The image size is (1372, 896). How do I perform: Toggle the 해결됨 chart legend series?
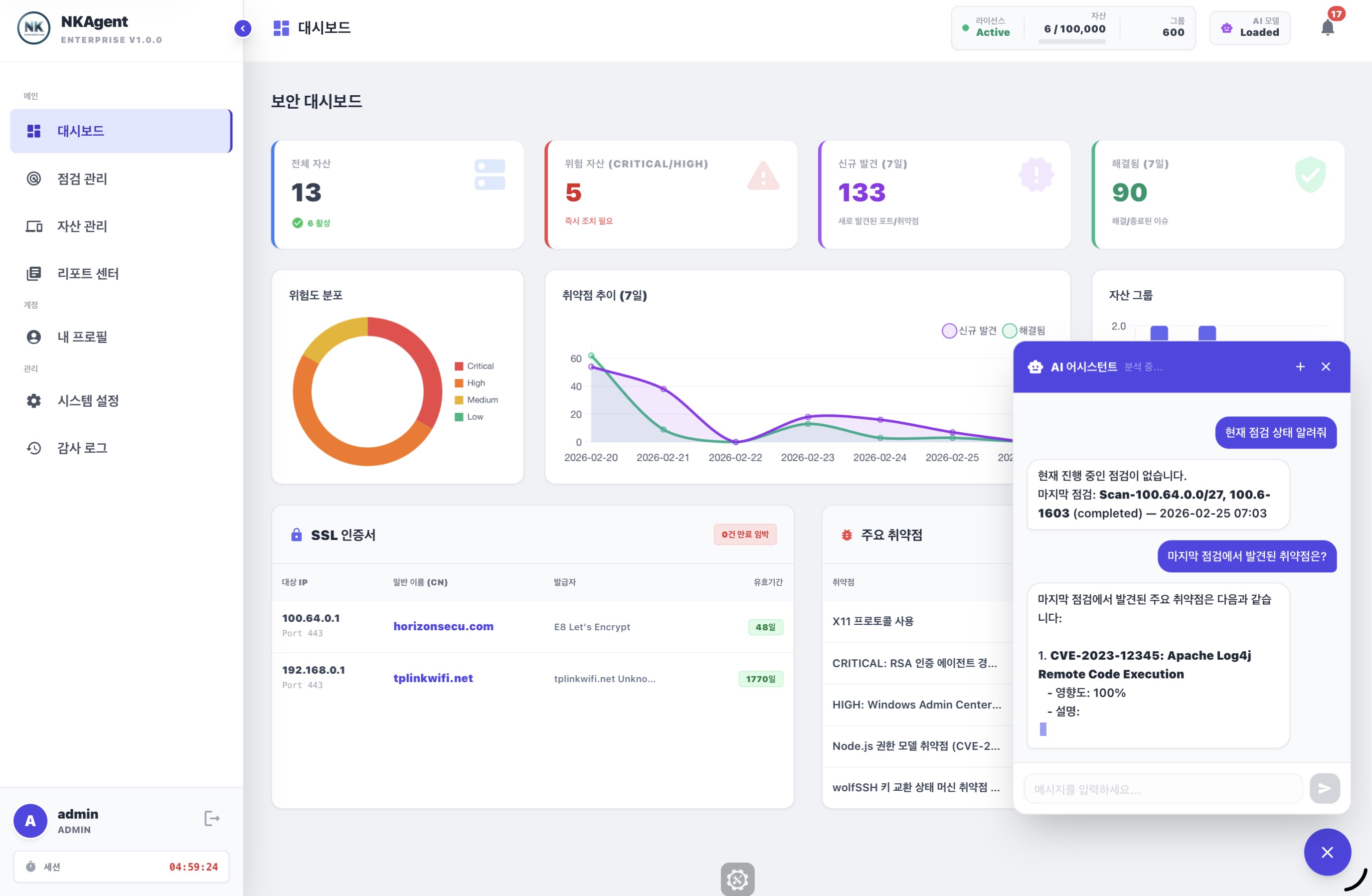(x=1024, y=331)
